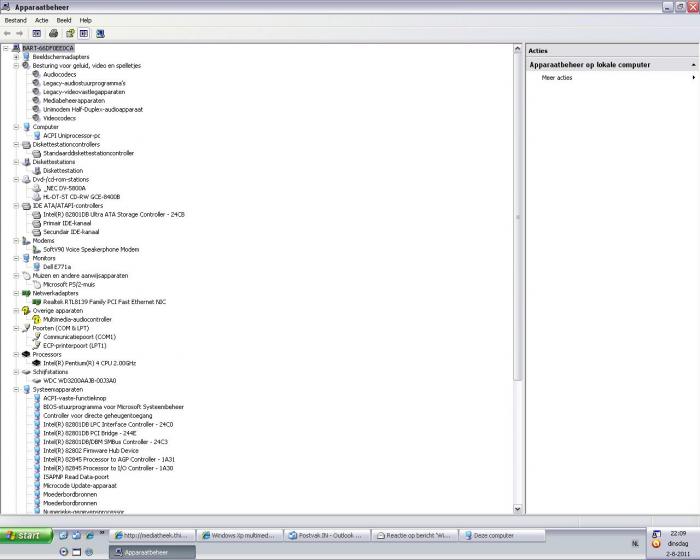Select Primair IDE-kanaal
The height and width of the screenshot is (560, 700).
click(x=67, y=223)
